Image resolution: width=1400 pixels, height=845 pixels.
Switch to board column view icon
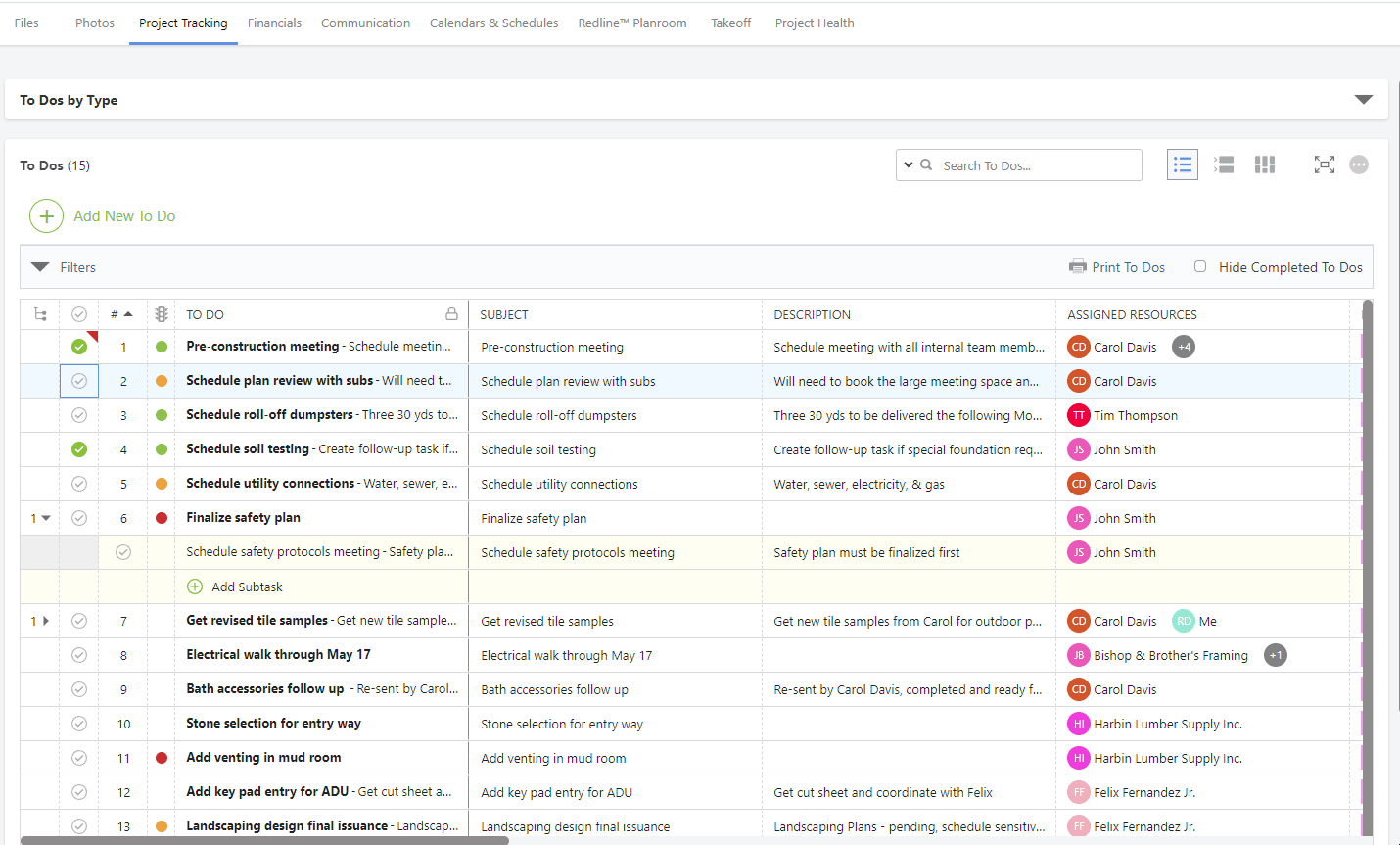click(x=1265, y=164)
